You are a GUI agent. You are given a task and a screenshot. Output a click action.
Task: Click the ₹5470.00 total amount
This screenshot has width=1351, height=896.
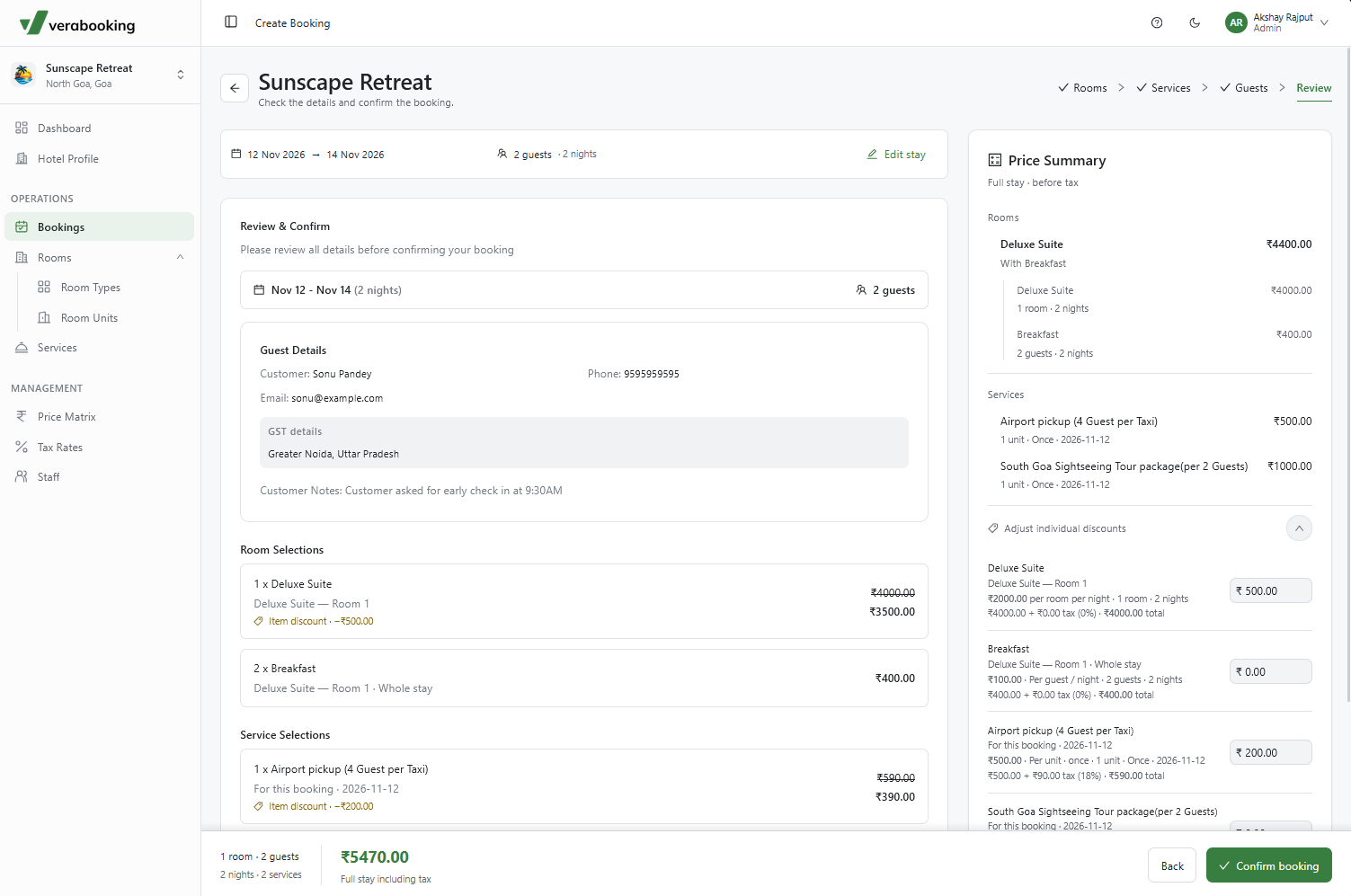375,857
